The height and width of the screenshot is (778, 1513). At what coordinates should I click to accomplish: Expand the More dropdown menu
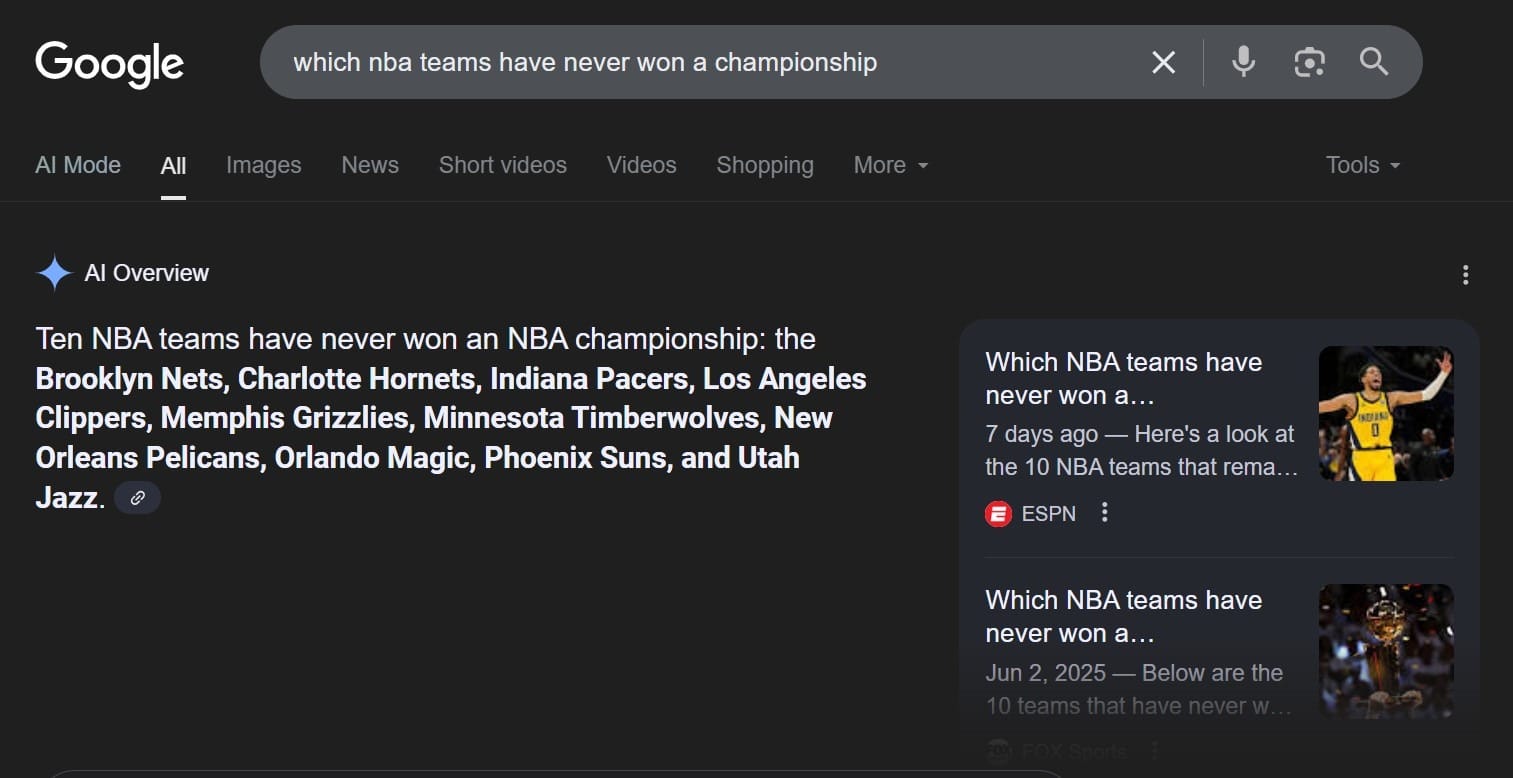click(890, 165)
